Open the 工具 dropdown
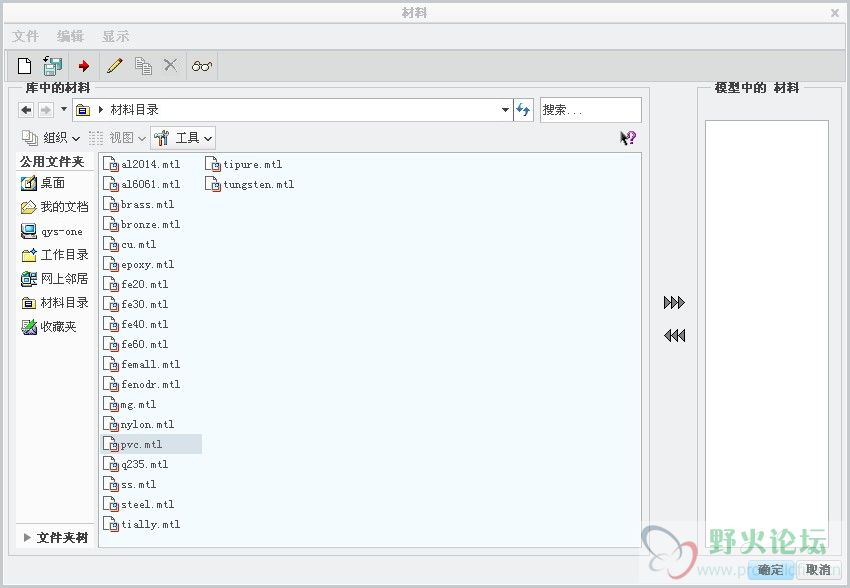This screenshot has height=588, width=850. (x=183, y=138)
